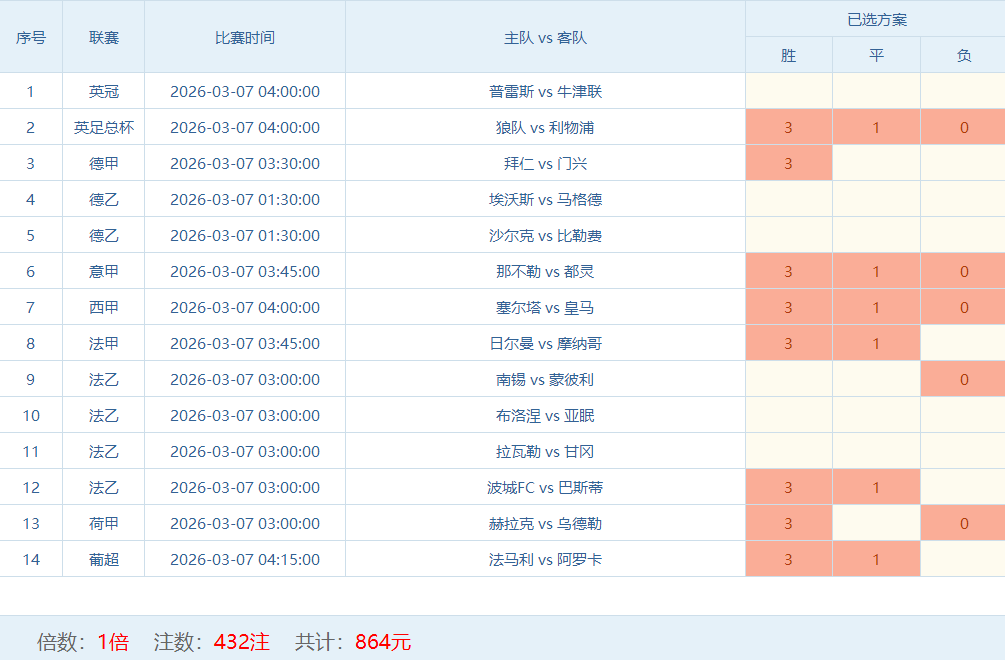Select the empty draw cell for 赫拉克 vs 乌德勒

point(876,523)
